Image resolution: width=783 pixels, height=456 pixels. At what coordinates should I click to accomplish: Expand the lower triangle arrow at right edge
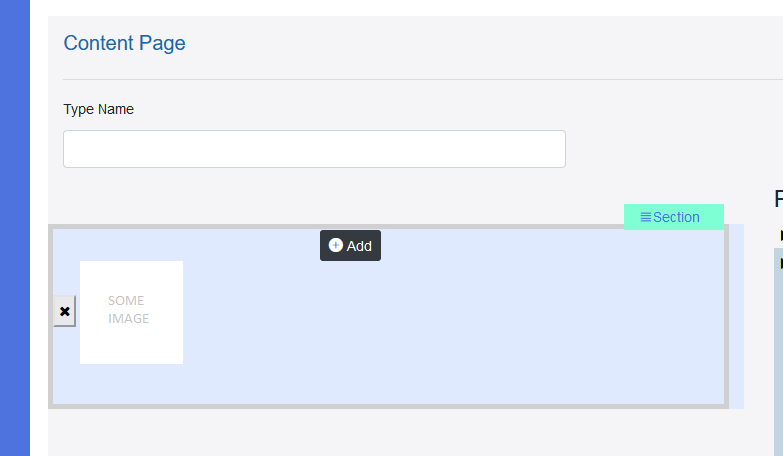tap(781, 264)
